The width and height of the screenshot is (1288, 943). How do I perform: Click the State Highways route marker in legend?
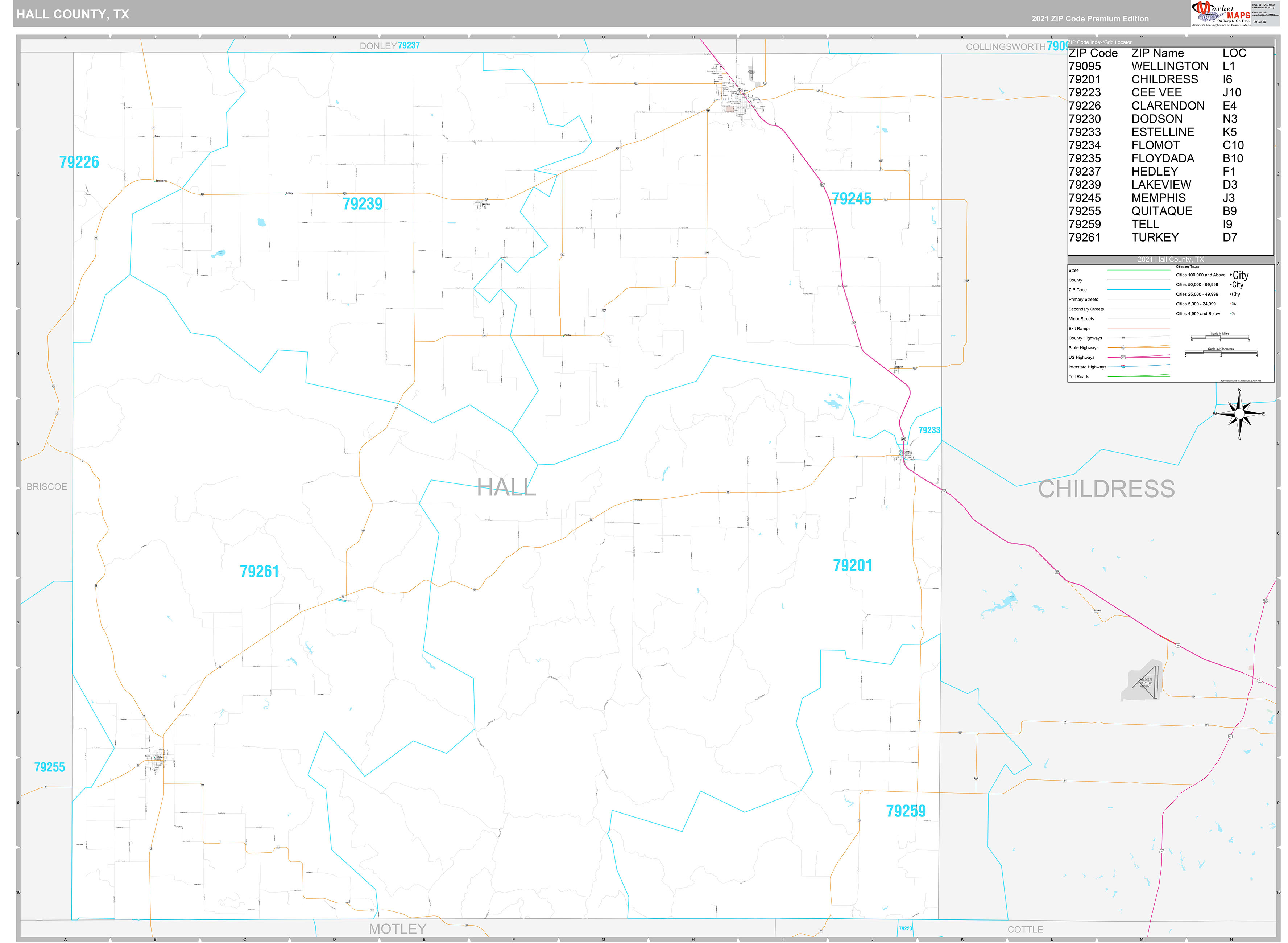pos(1123,347)
